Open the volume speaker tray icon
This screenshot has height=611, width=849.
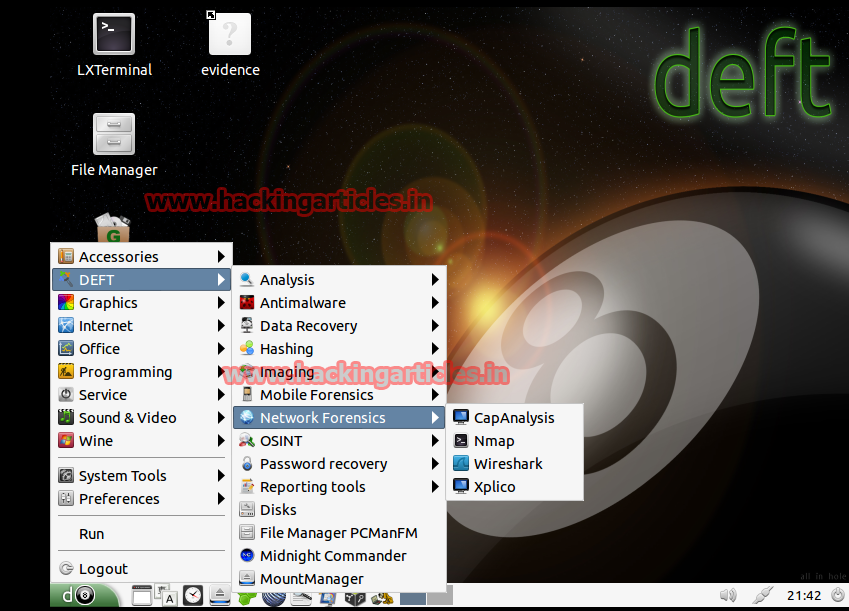728,596
